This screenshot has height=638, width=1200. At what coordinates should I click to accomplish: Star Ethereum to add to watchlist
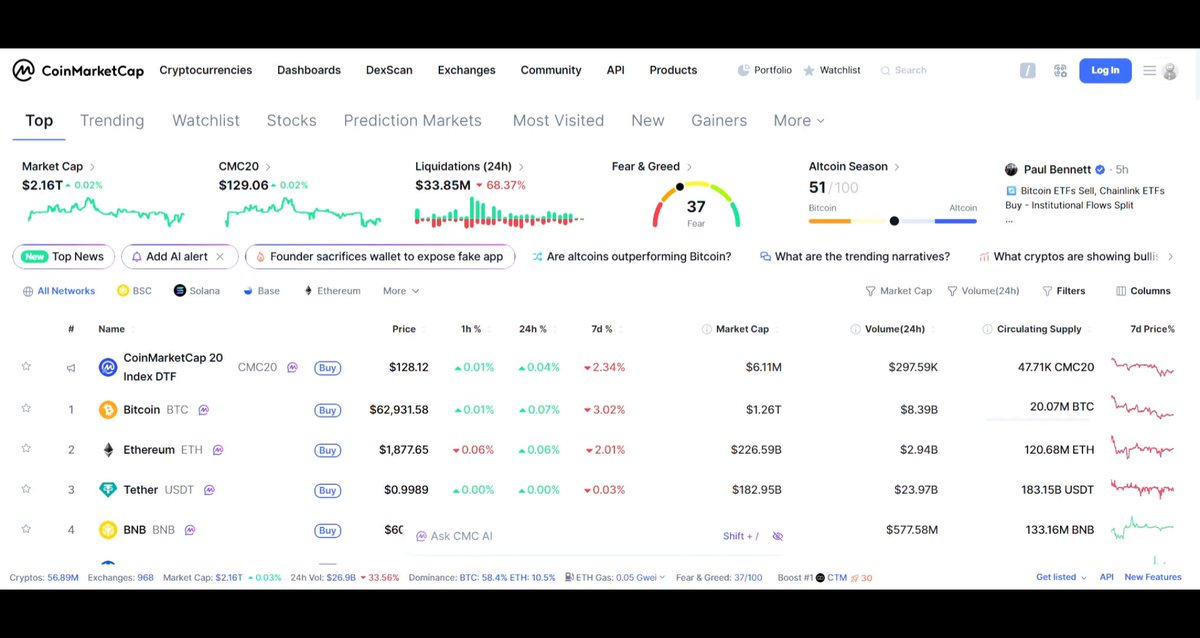[x=26, y=449]
